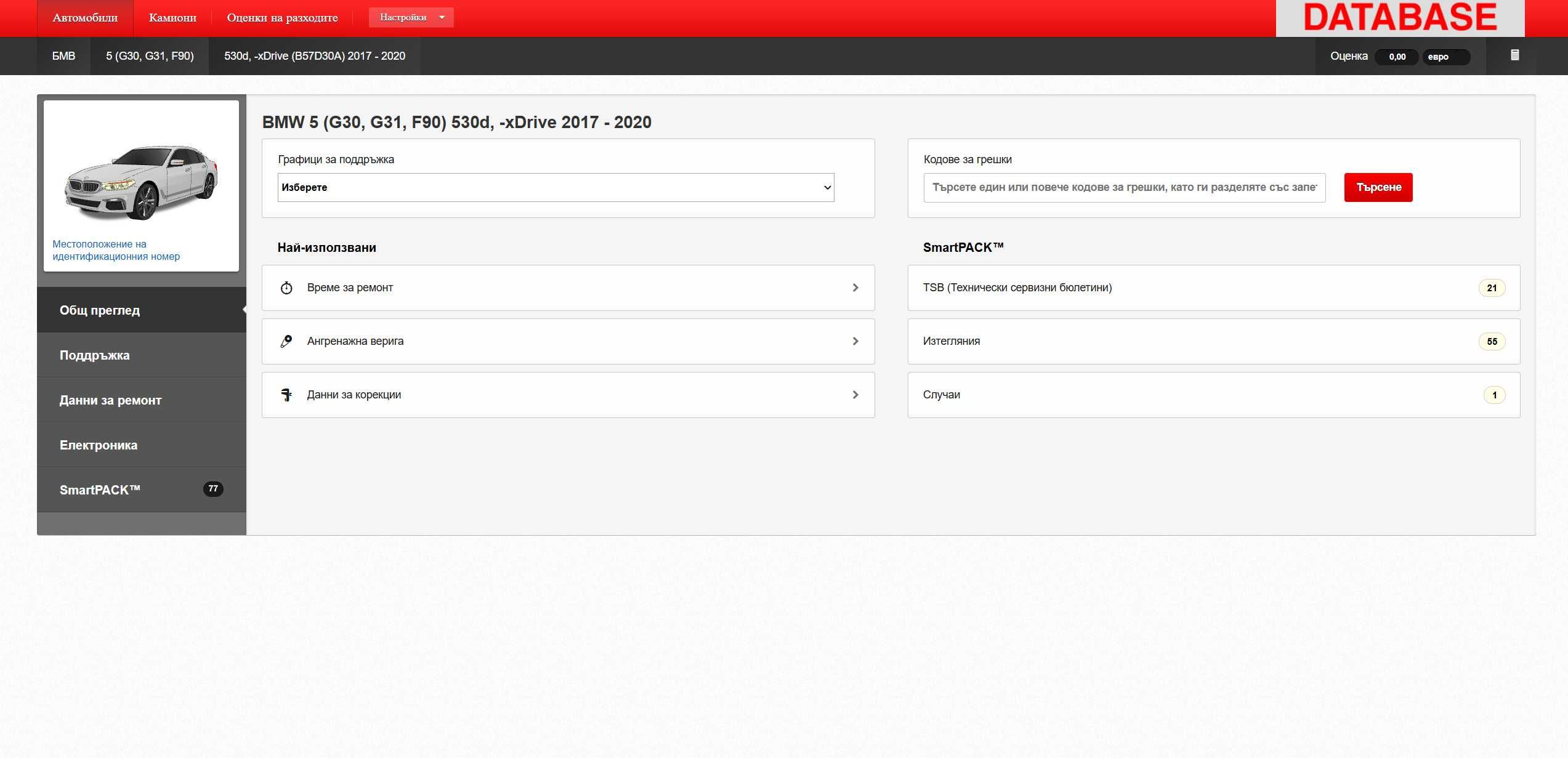Open the Случаи row
The width and height of the screenshot is (1568, 758).
click(1213, 395)
